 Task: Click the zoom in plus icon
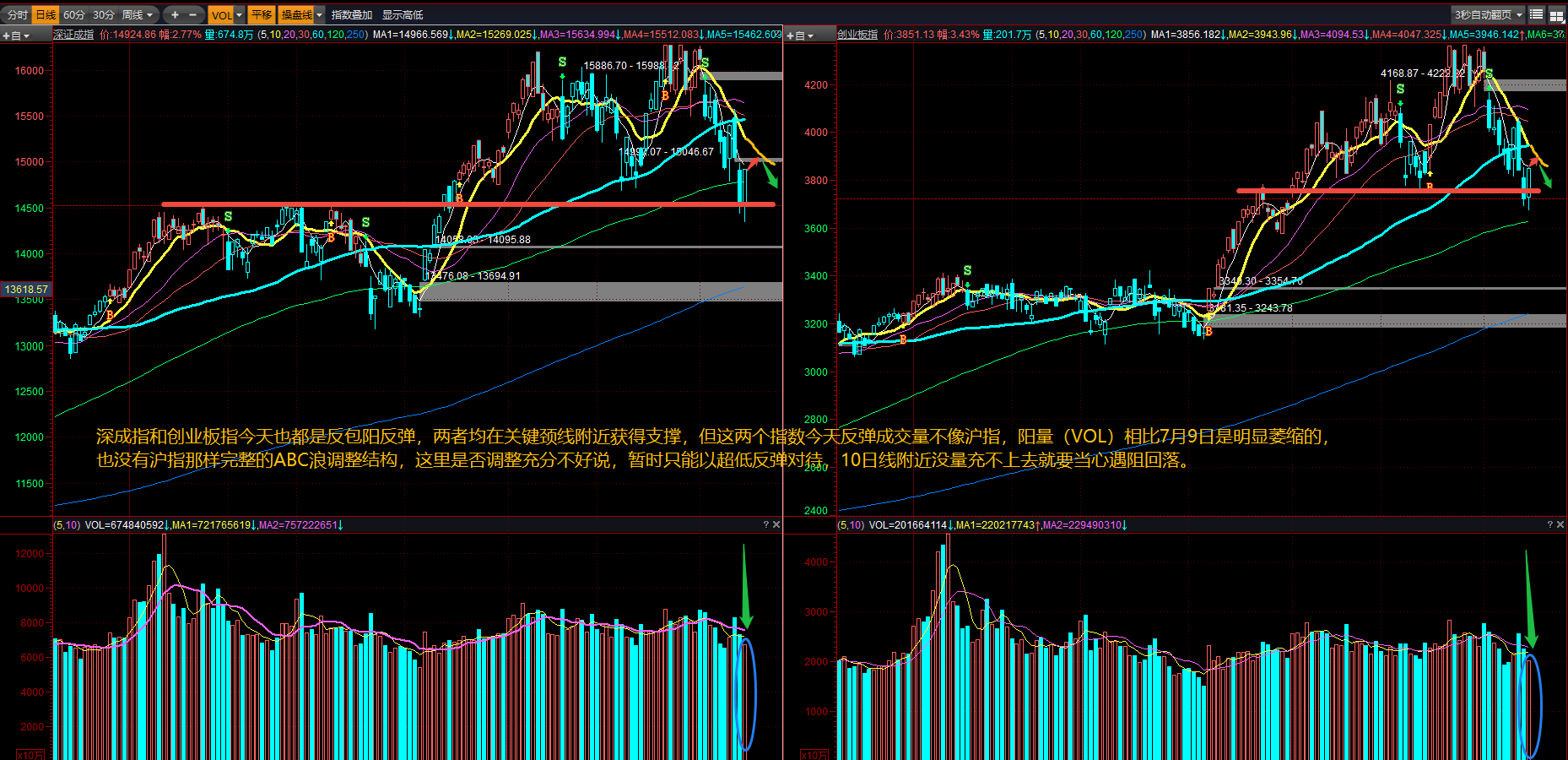tap(175, 14)
